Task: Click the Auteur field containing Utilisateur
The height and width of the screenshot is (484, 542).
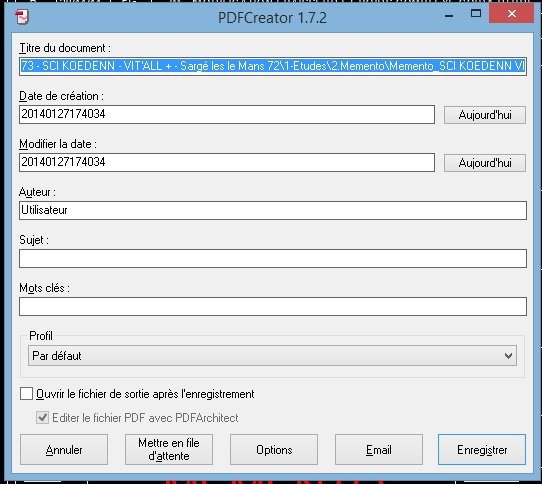Action: click(x=273, y=210)
